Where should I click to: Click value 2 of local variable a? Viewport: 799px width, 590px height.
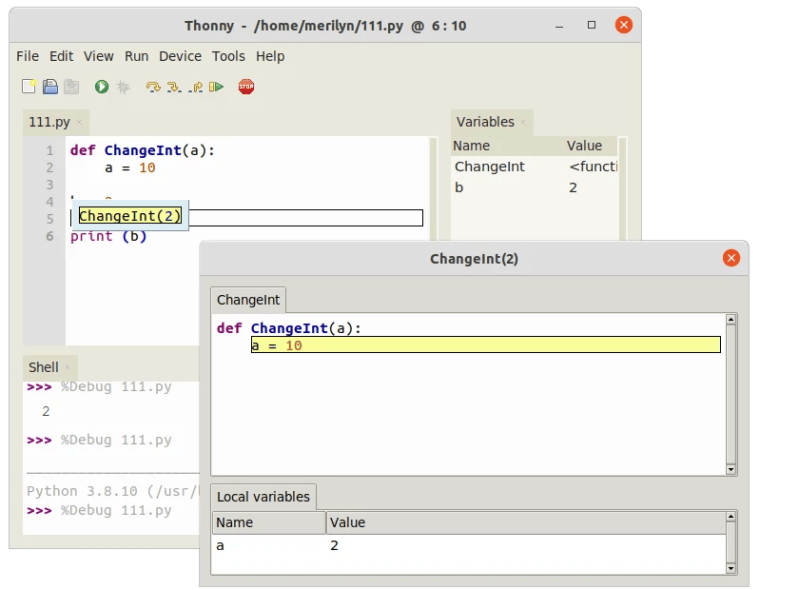pyautogui.click(x=334, y=546)
